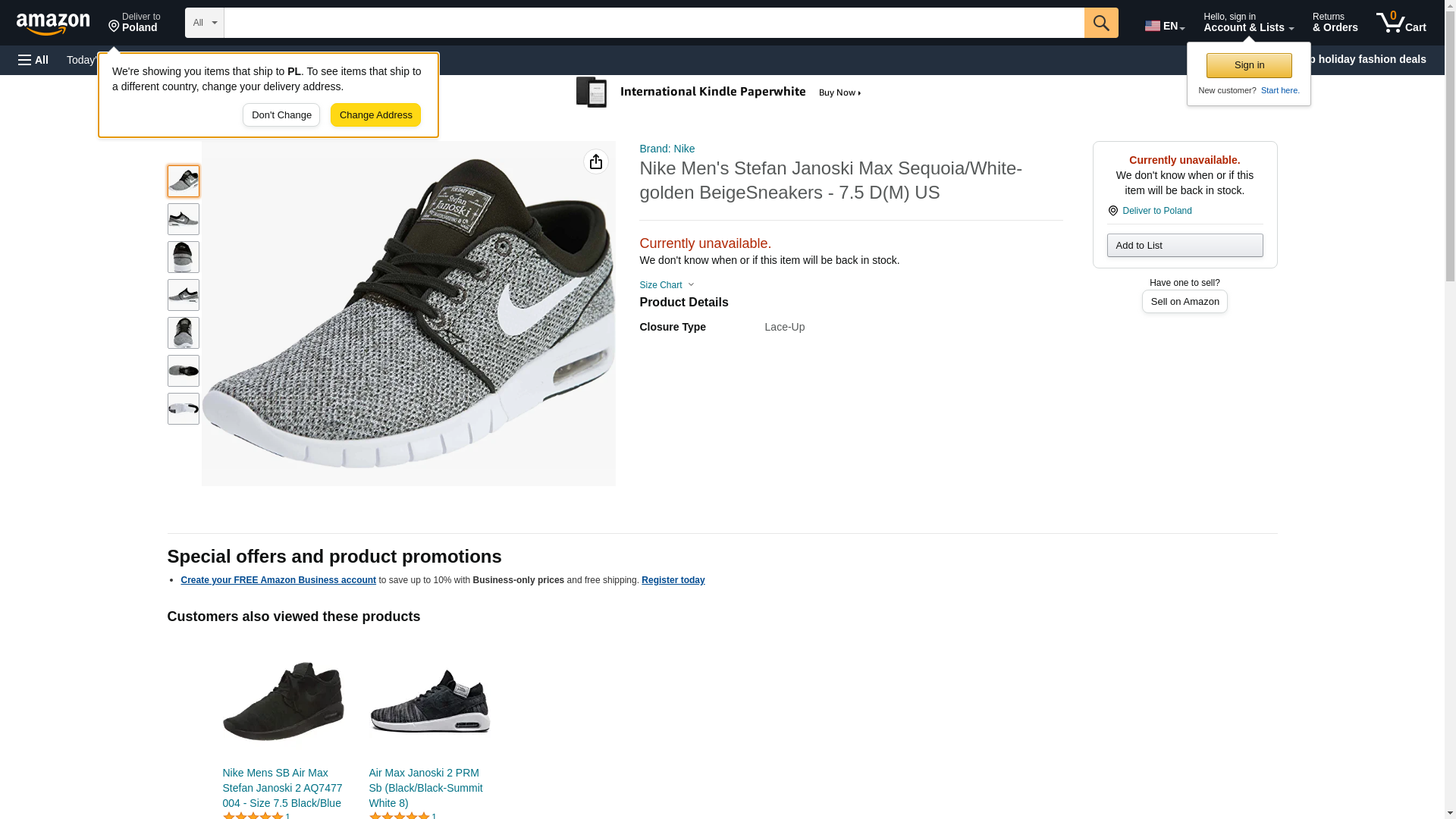
Task: Open the All hamburger menu
Action: click(x=33, y=60)
